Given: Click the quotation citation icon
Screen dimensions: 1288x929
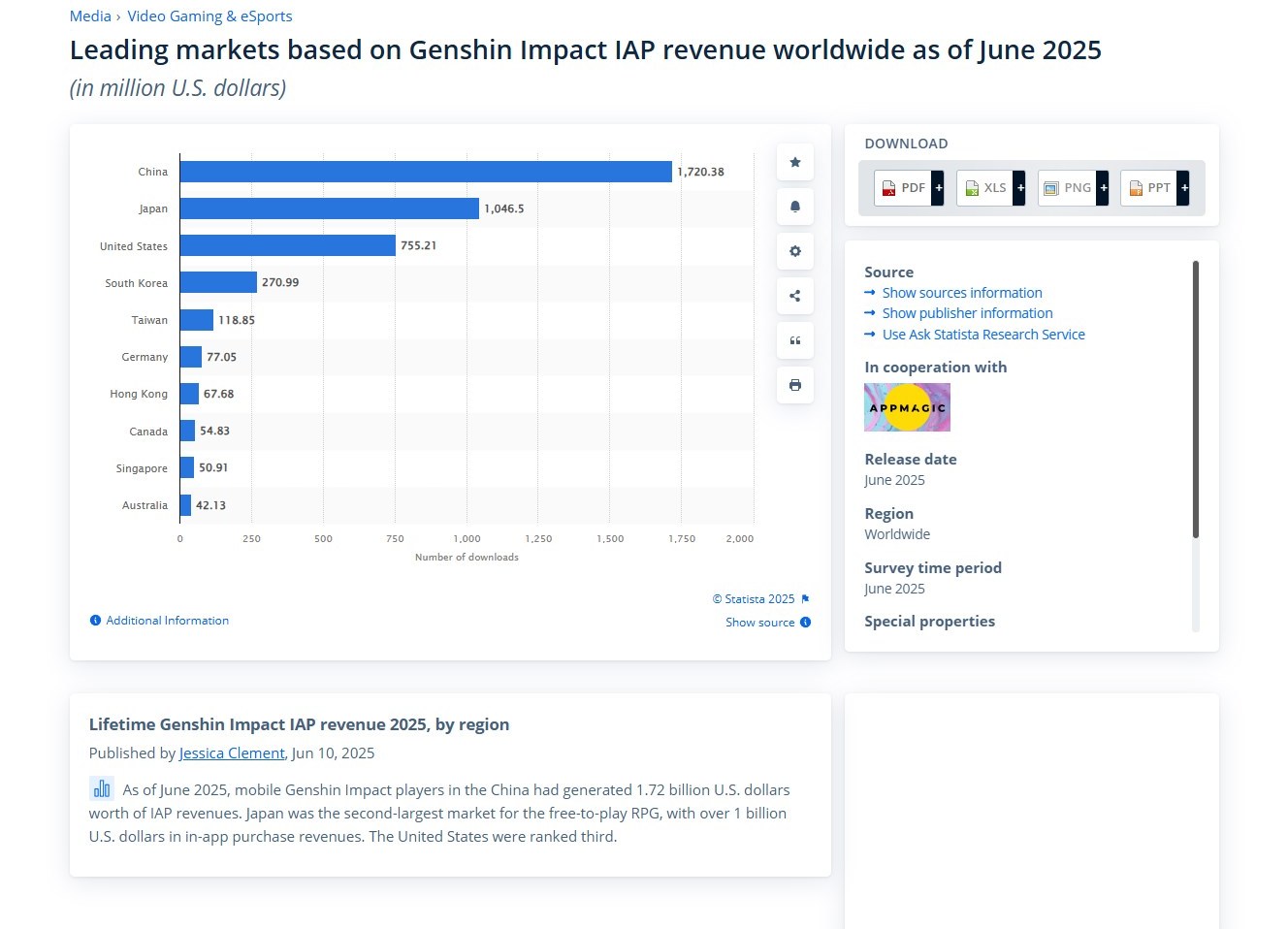Looking at the screenshot, I should point(794,340).
